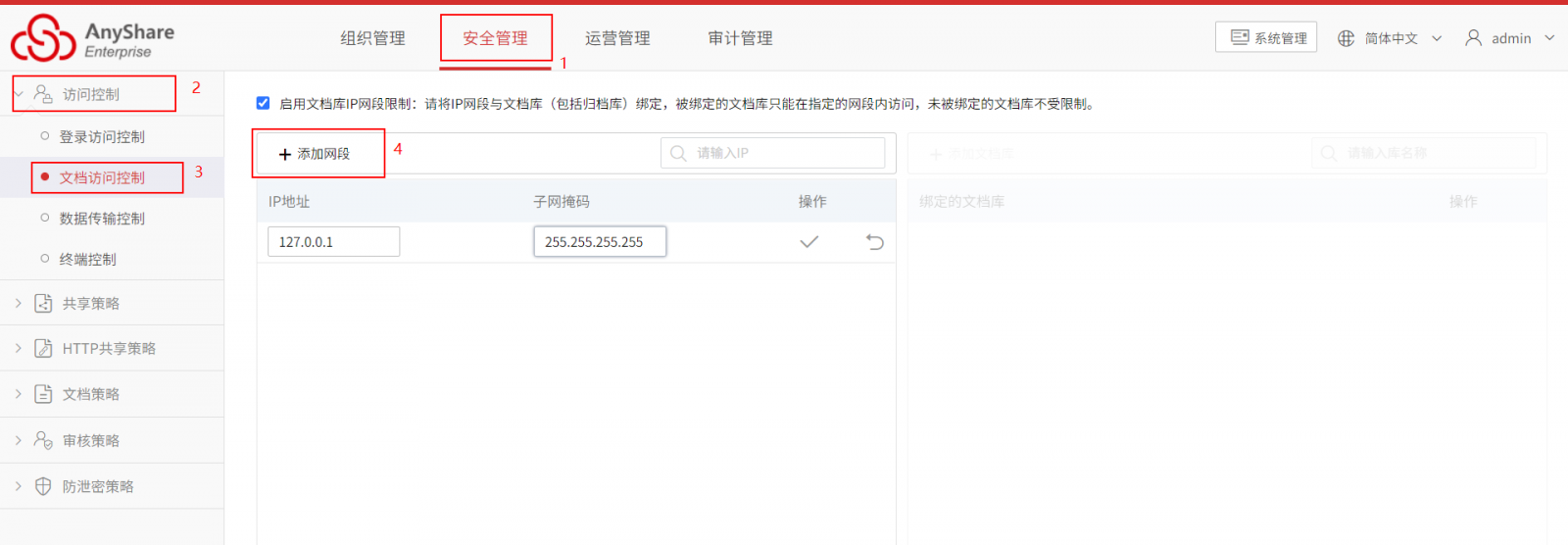Click the globe language icon
1568x545 pixels.
[x=1346, y=38]
